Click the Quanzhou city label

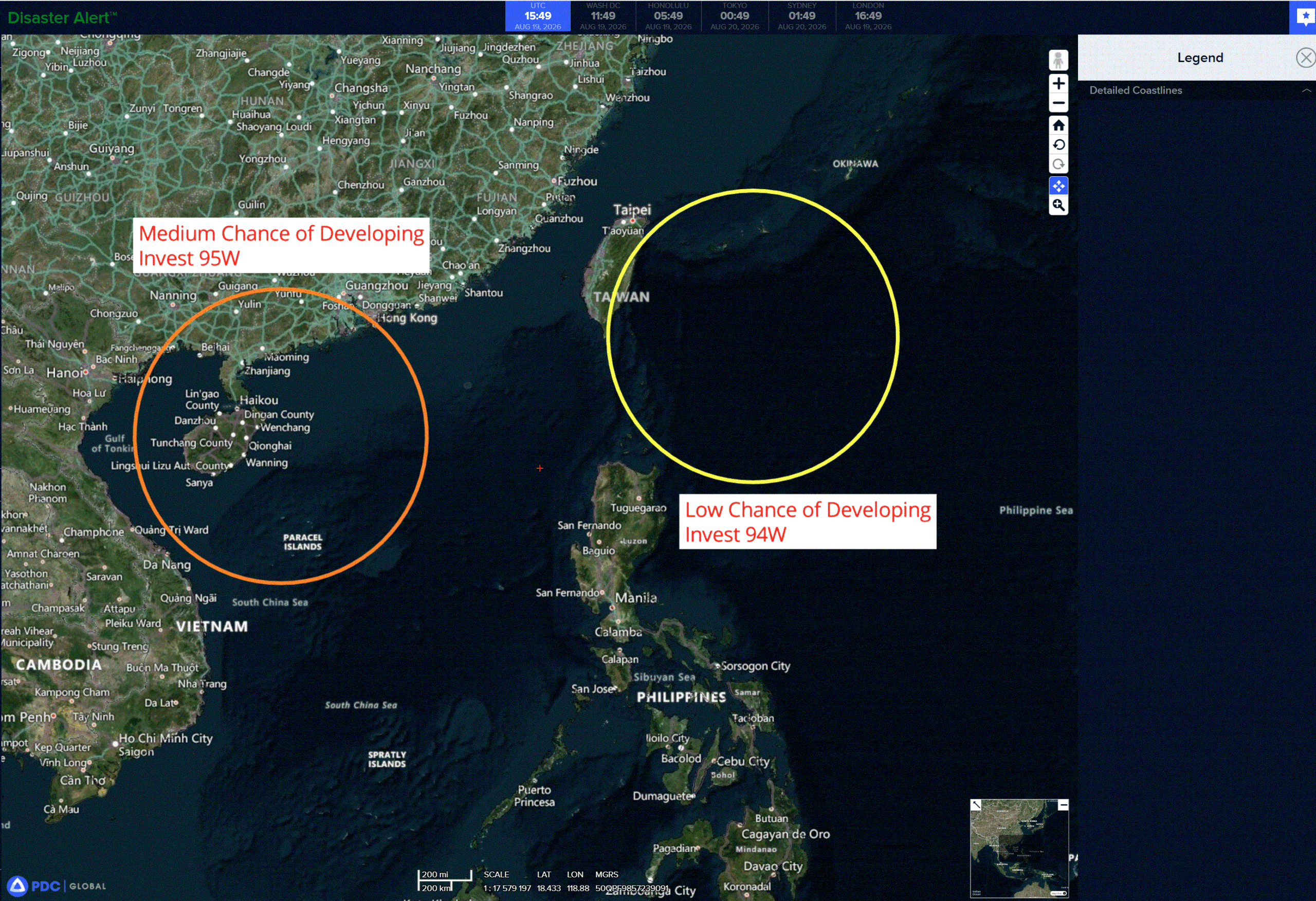[x=558, y=218]
